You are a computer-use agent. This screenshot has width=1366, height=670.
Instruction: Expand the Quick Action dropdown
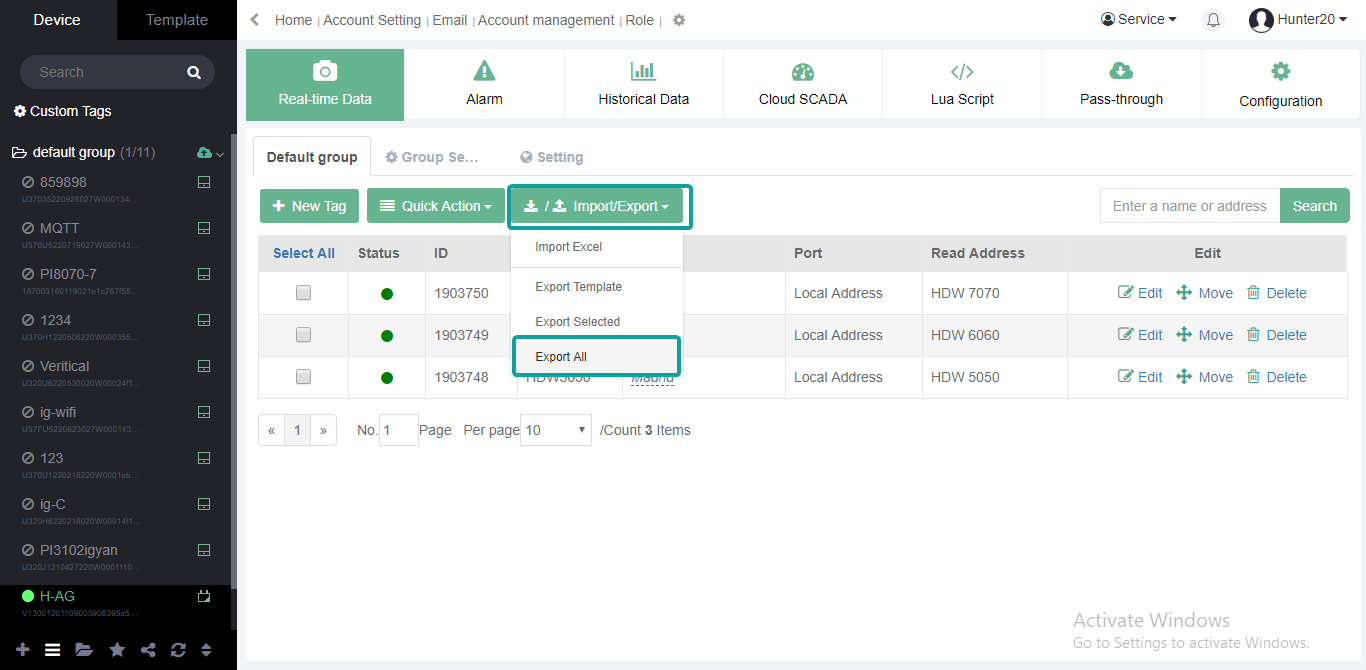coord(435,206)
